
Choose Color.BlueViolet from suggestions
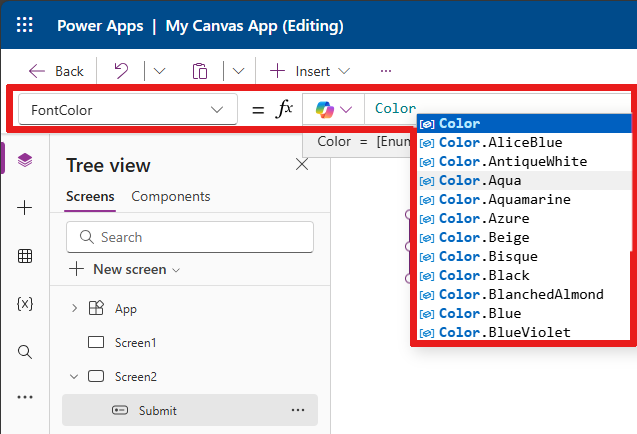[524, 332]
